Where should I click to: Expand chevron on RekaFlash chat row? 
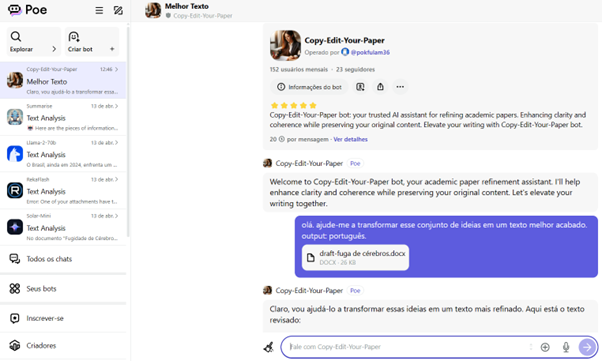click(x=117, y=179)
